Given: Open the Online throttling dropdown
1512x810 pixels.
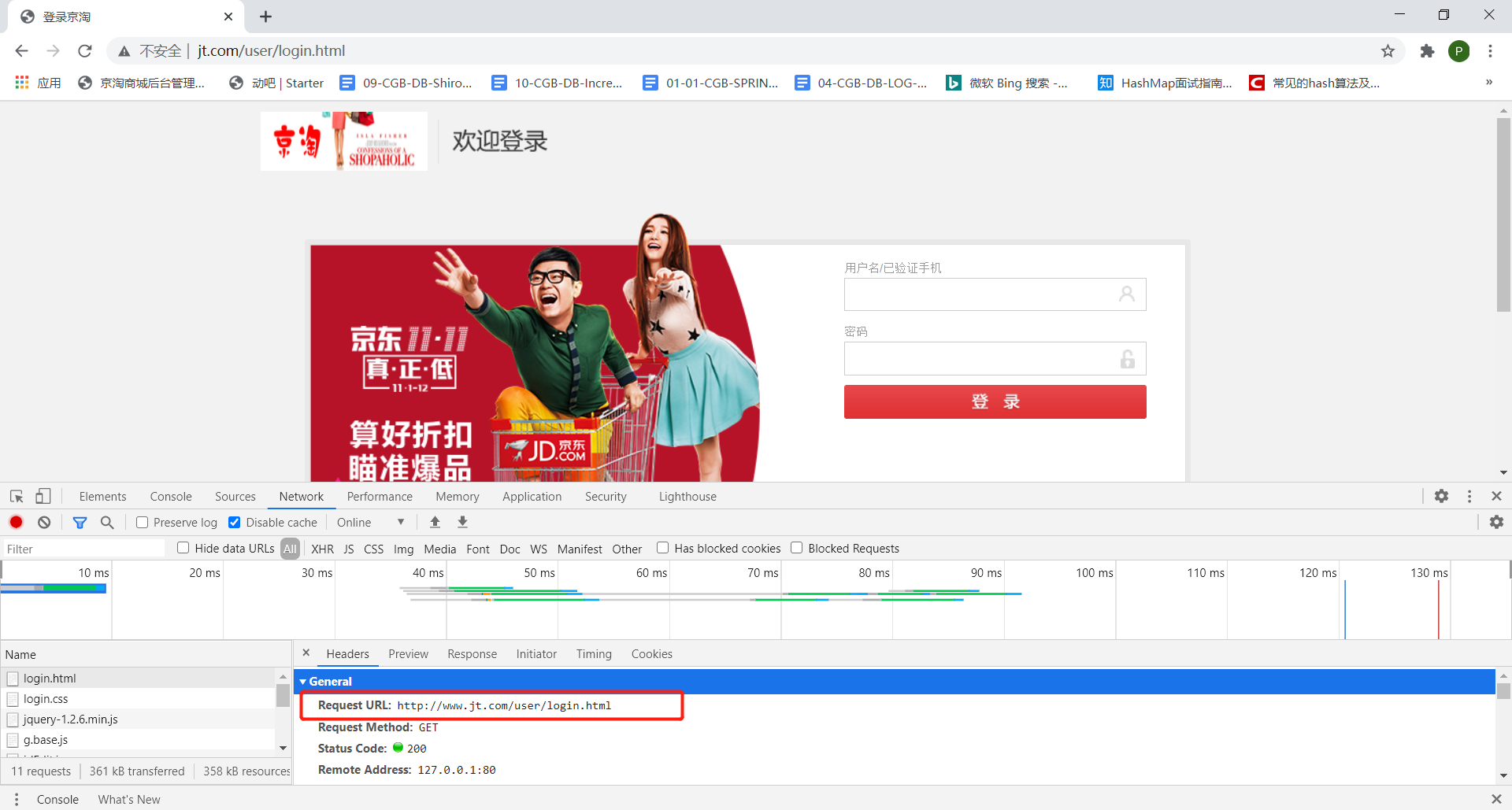Looking at the screenshot, I should coord(370,522).
